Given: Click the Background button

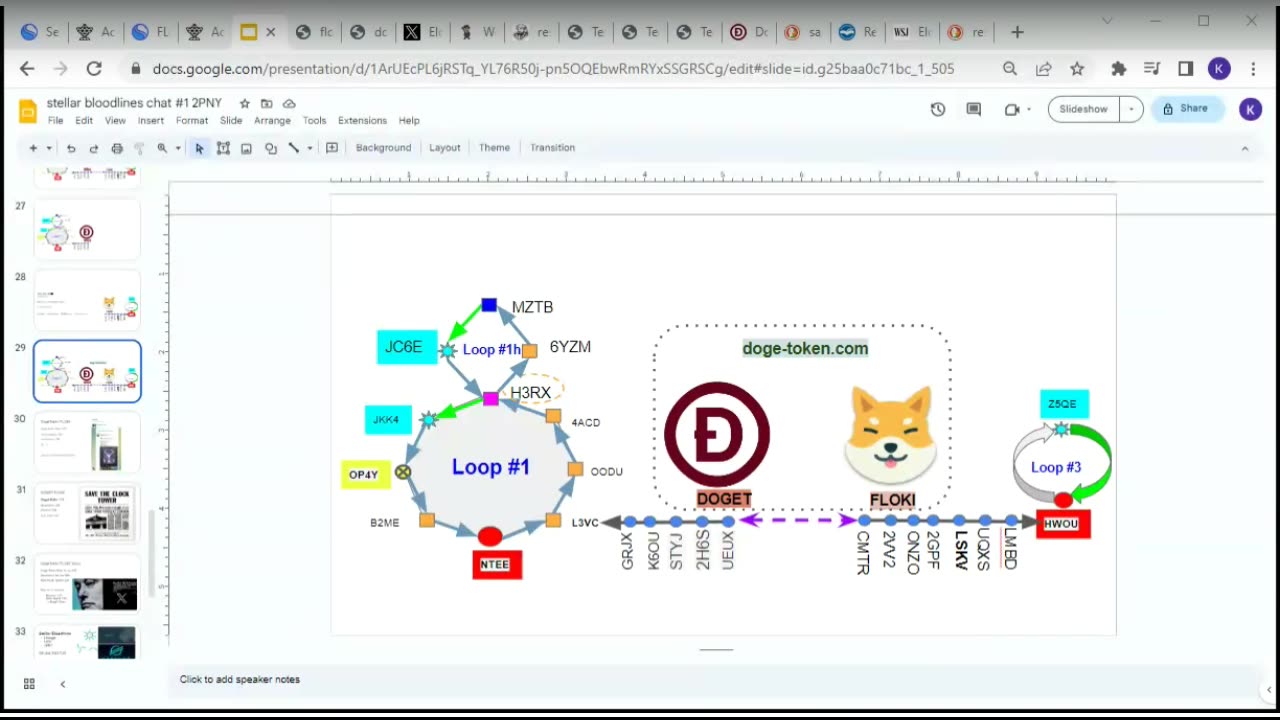Looking at the screenshot, I should [x=383, y=148].
